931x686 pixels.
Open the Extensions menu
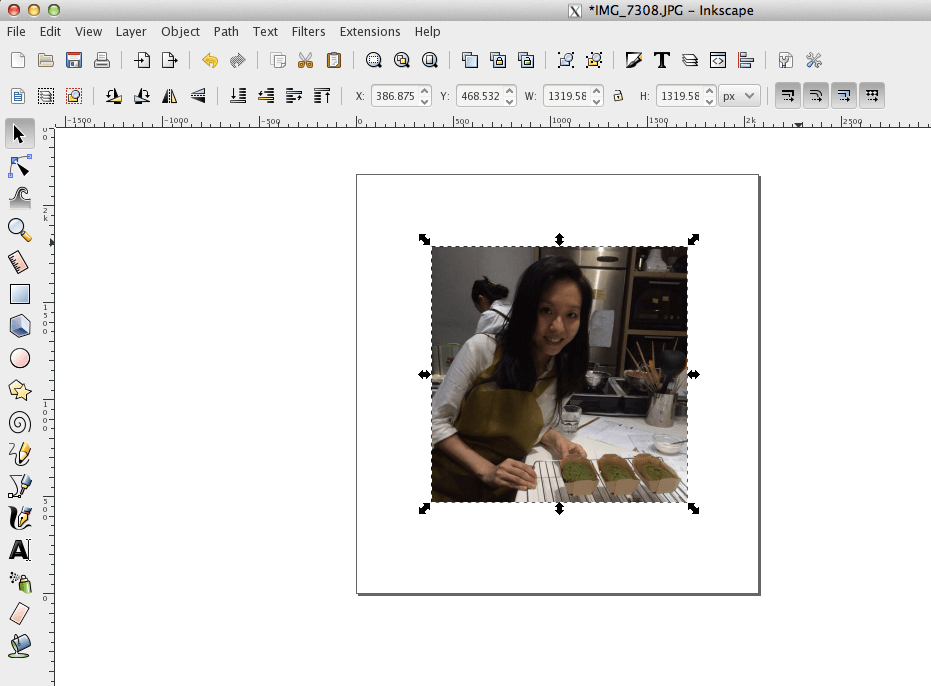click(x=370, y=31)
